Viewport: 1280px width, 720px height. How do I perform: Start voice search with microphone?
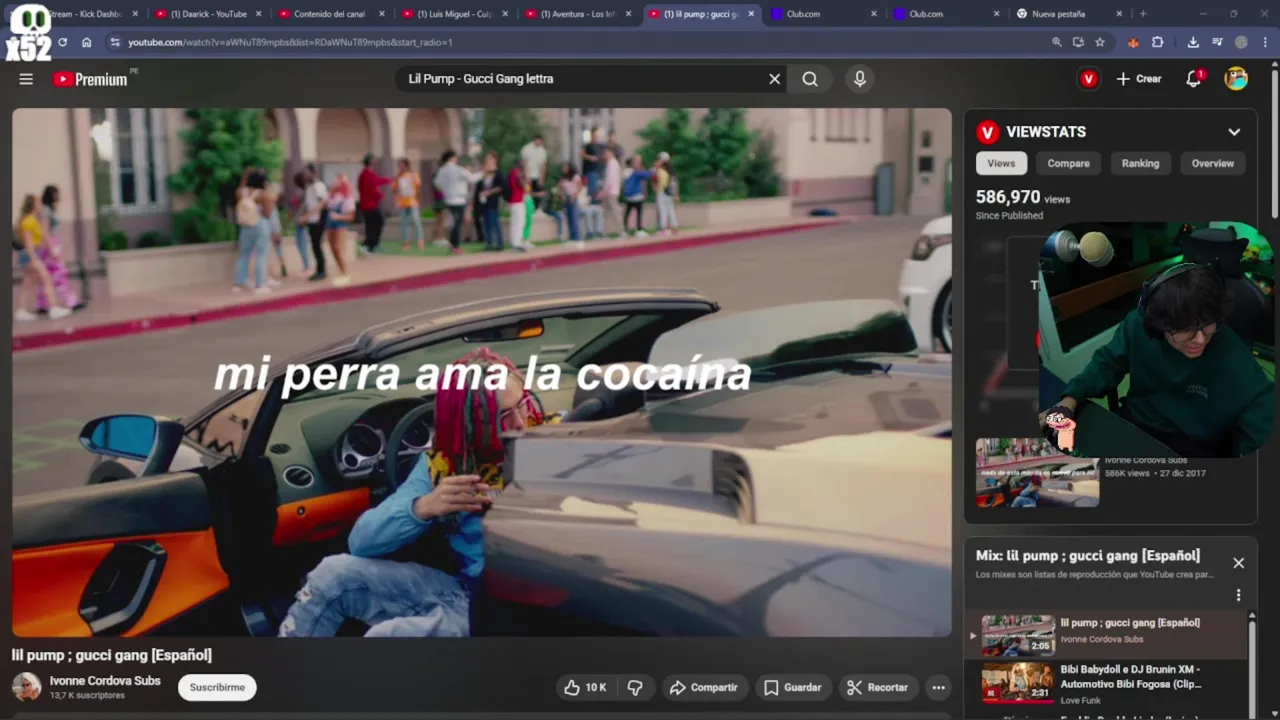pyautogui.click(x=859, y=79)
